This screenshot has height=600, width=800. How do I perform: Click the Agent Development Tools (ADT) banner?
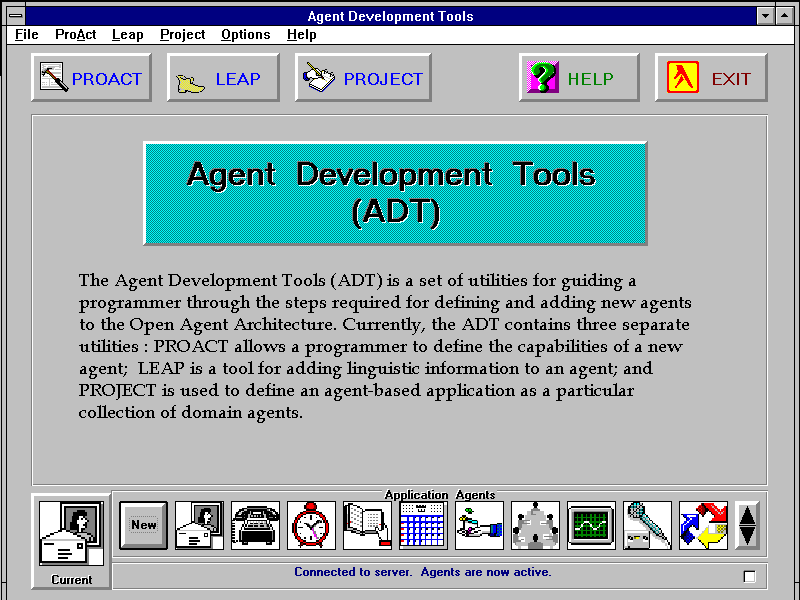point(395,194)
